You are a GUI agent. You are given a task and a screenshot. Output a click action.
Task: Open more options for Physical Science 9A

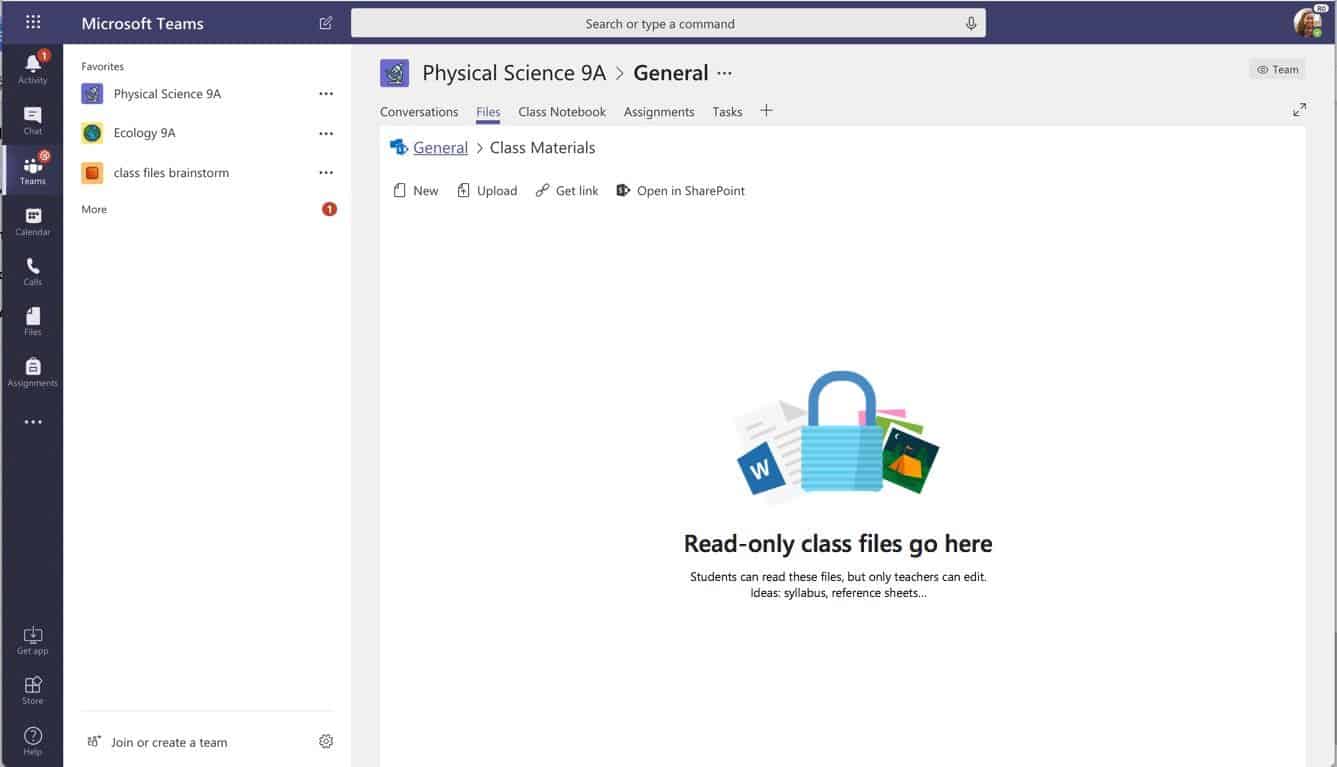(326, 94)
